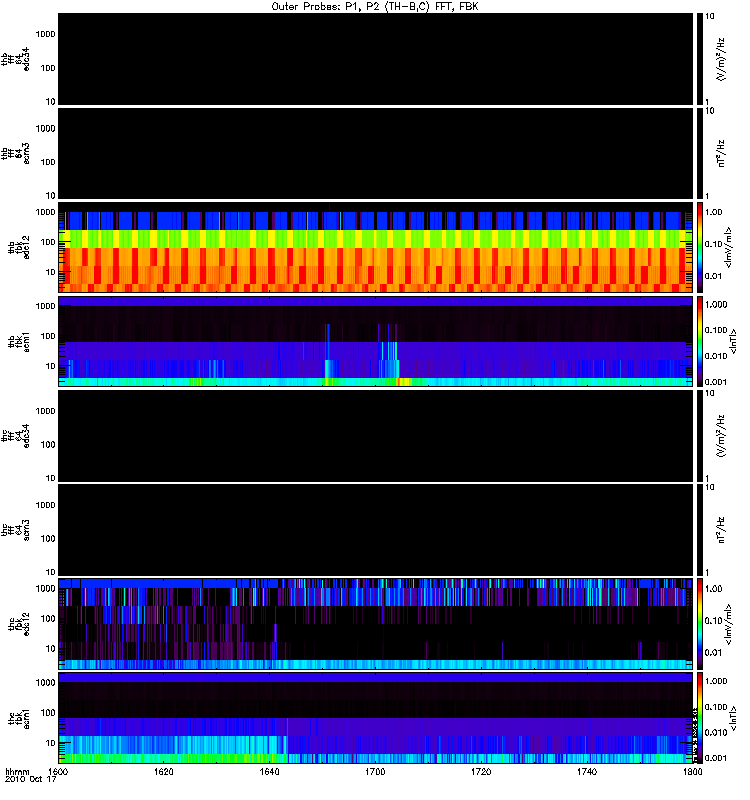This screenshot has height=800, width=750.
Task: Click the empty black thb fff edc34 spectrogram panel
Action: click(x=375, y=59)
